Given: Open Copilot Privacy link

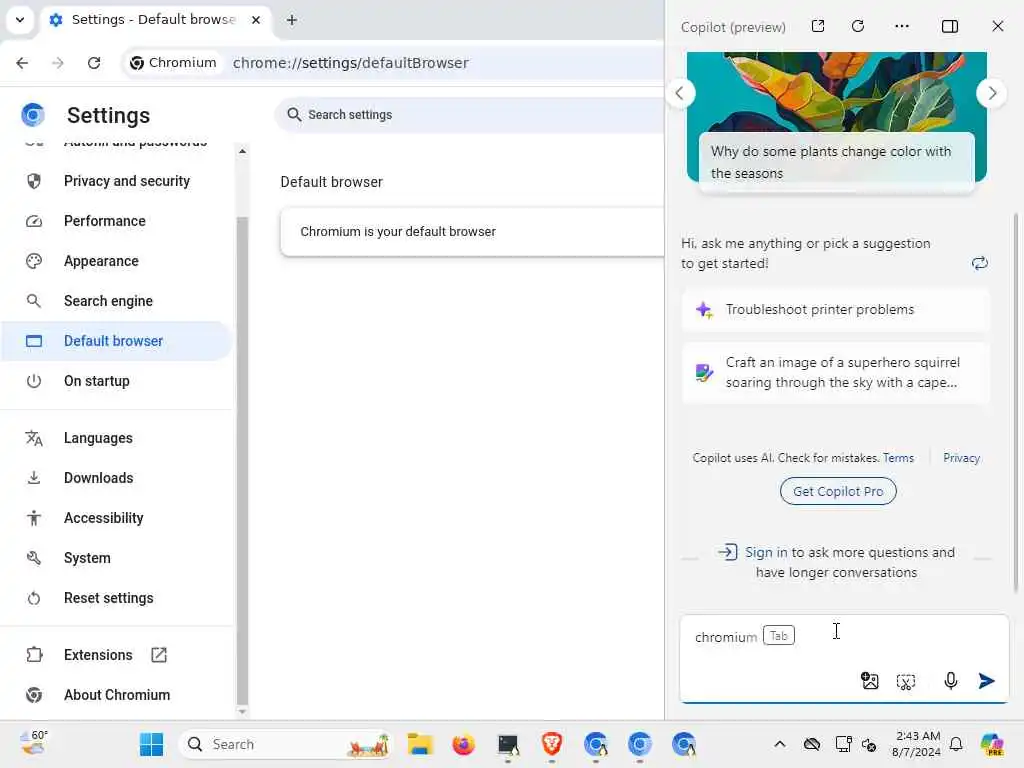Looking at the screenshot, I should (961, 458).
